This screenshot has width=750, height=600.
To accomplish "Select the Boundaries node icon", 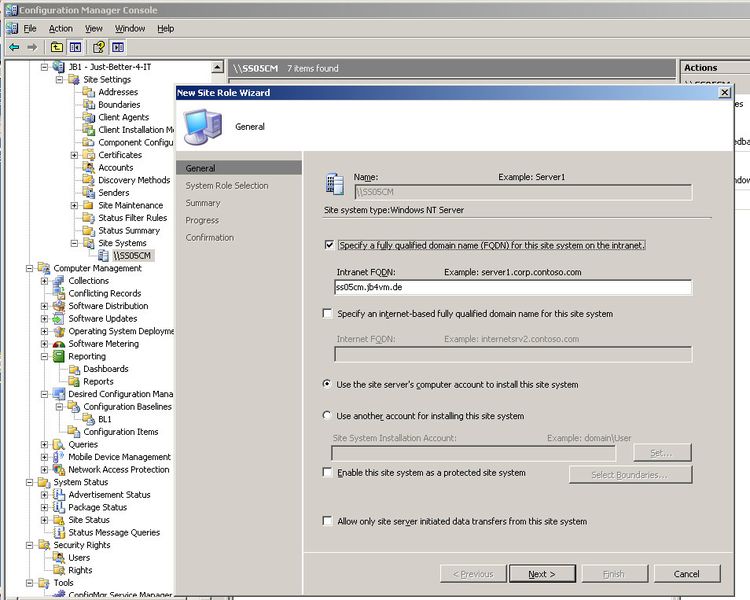I will pyautogui.click(x=89, y=105).
